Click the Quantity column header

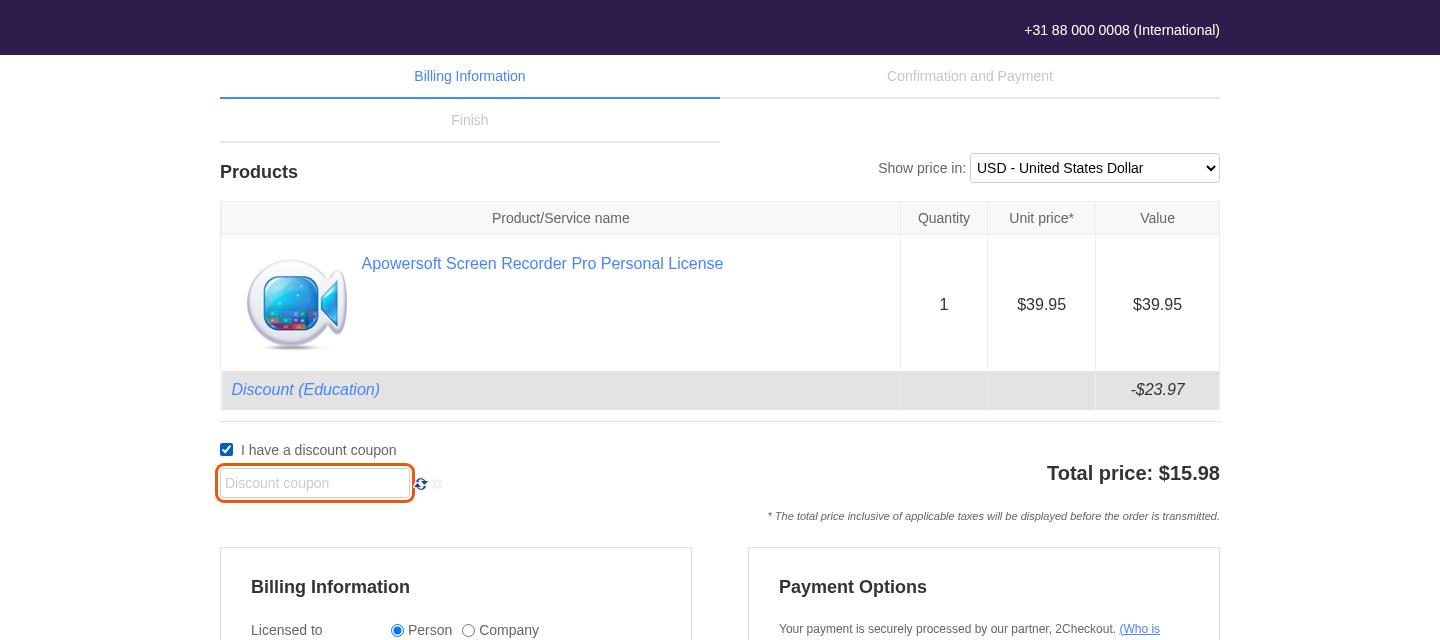pos(944,218)
